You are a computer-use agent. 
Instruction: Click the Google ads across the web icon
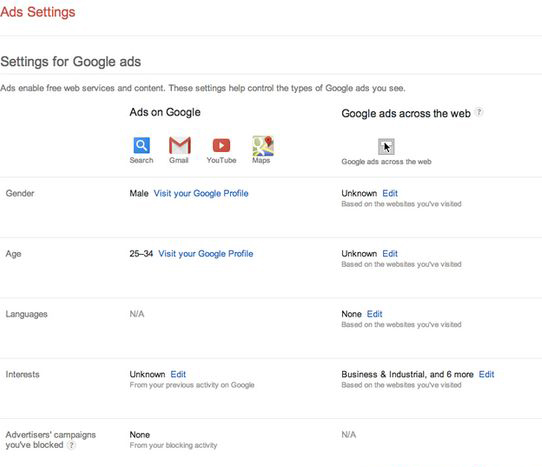pos(386,147)
